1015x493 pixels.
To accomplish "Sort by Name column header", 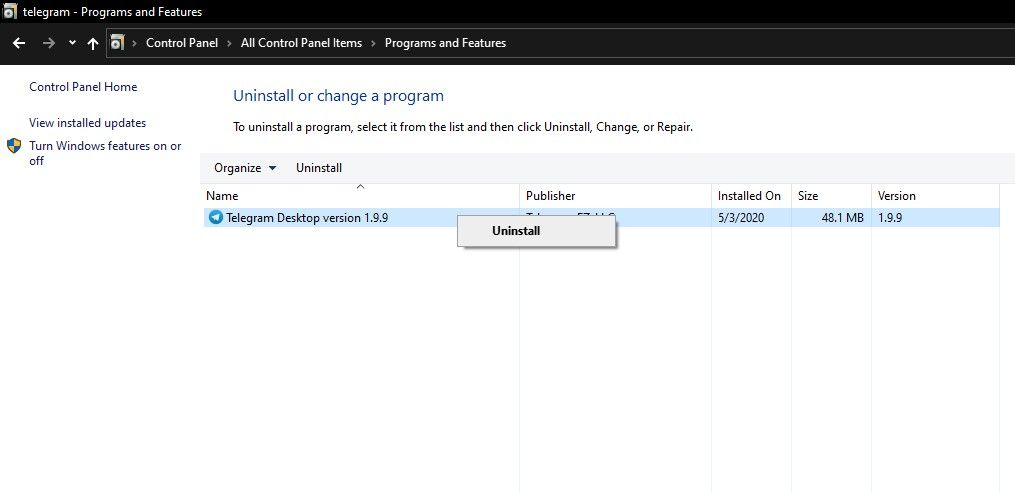I will click(362, 196).
